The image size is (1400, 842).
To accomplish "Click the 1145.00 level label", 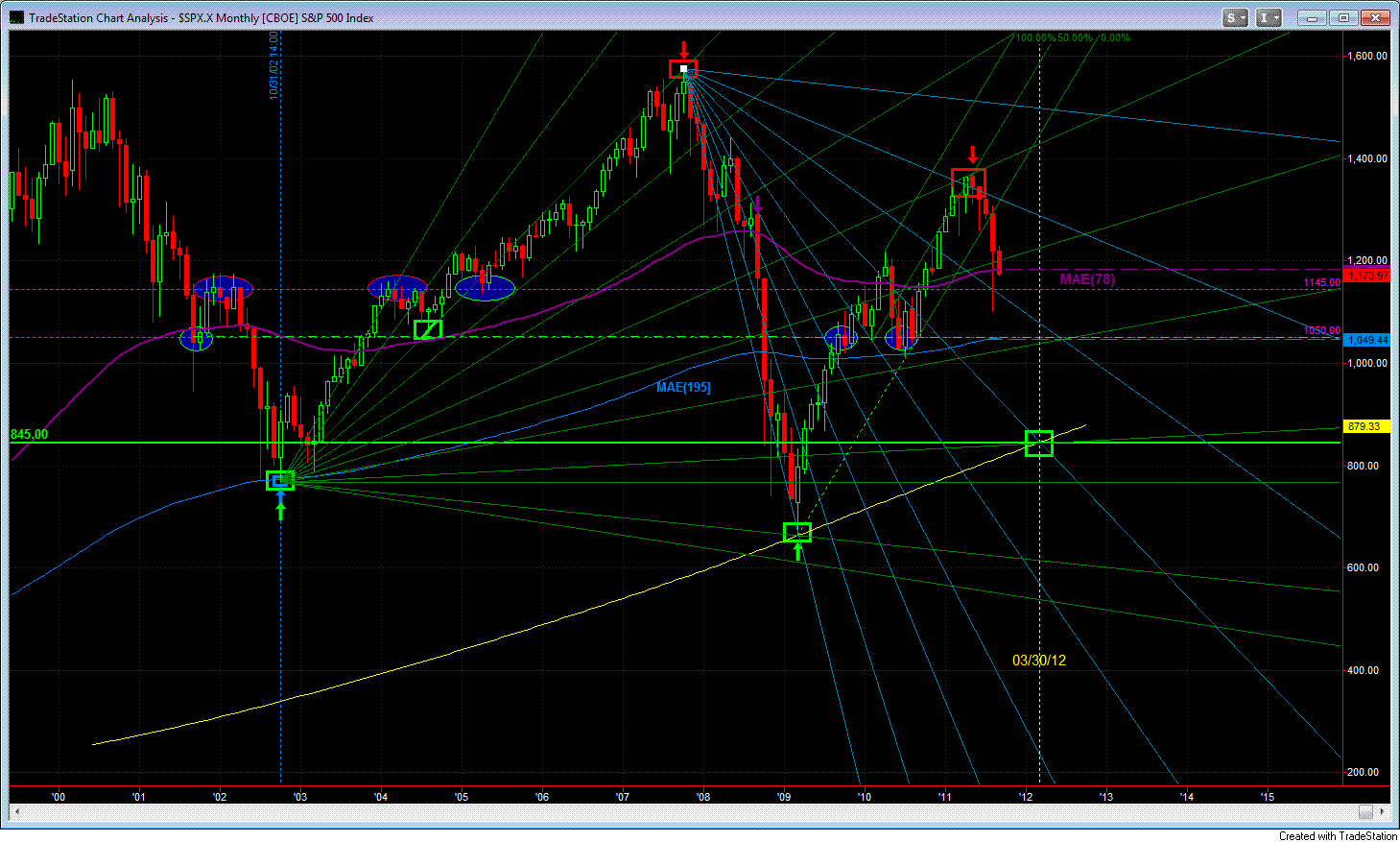I will [1321, 282].
